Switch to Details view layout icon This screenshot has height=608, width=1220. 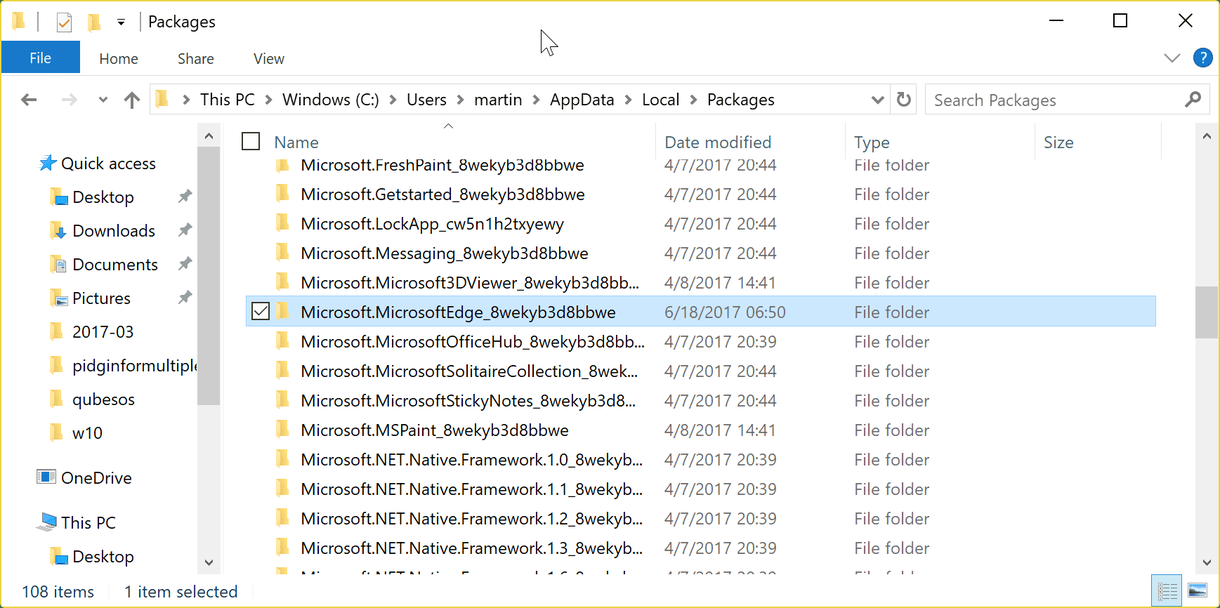click(1166, 591)
